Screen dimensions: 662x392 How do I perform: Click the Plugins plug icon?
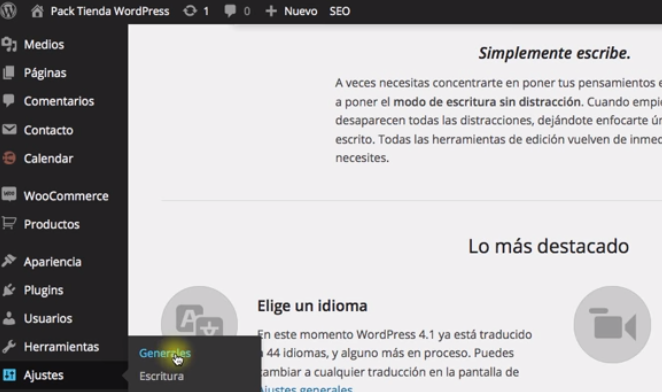coord(9,290)
